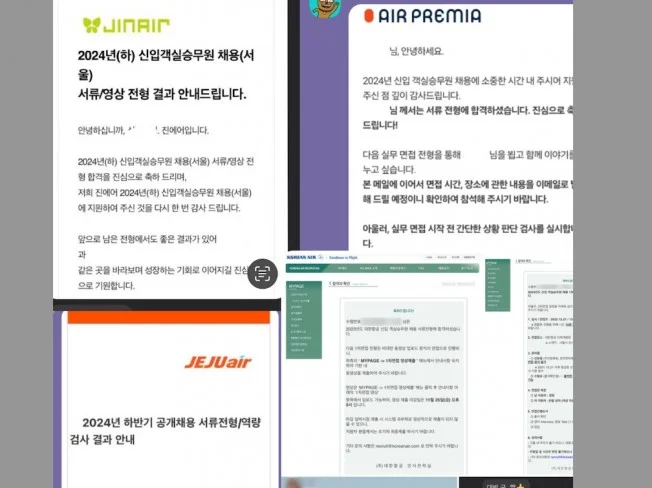Click the orange banner atop Jeju Air email
Viewport: 652px width, 488px height.
pyautogui.click(x=166, y=318)
